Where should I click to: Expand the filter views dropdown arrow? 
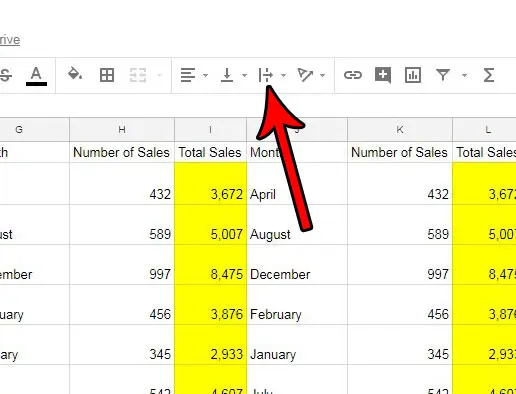(x=464, y=75)
